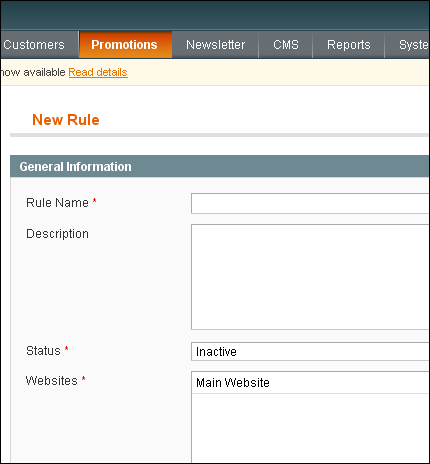Open the Newsletter menu
Screen dimensions: 430x464
pos(215,45)
